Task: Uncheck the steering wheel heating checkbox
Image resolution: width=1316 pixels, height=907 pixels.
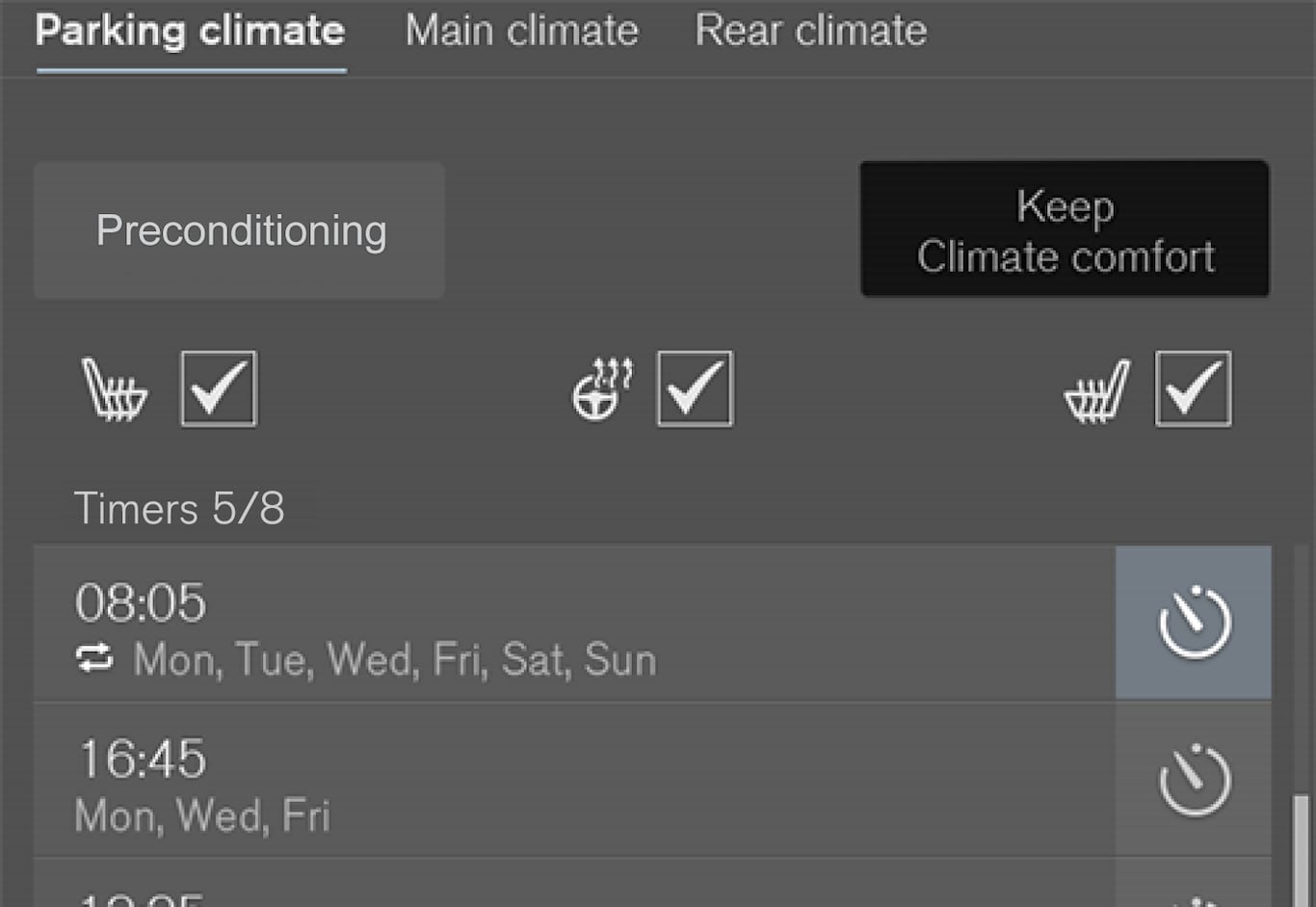Action: tap(695, 388)
